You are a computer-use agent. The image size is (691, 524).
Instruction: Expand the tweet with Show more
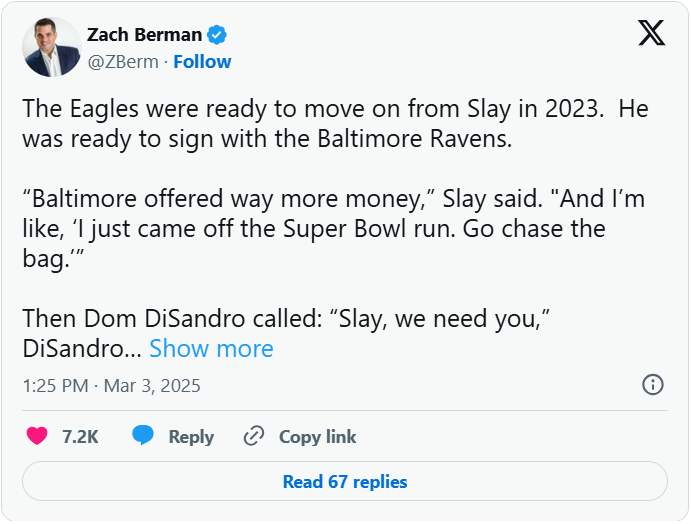point(211,348)
